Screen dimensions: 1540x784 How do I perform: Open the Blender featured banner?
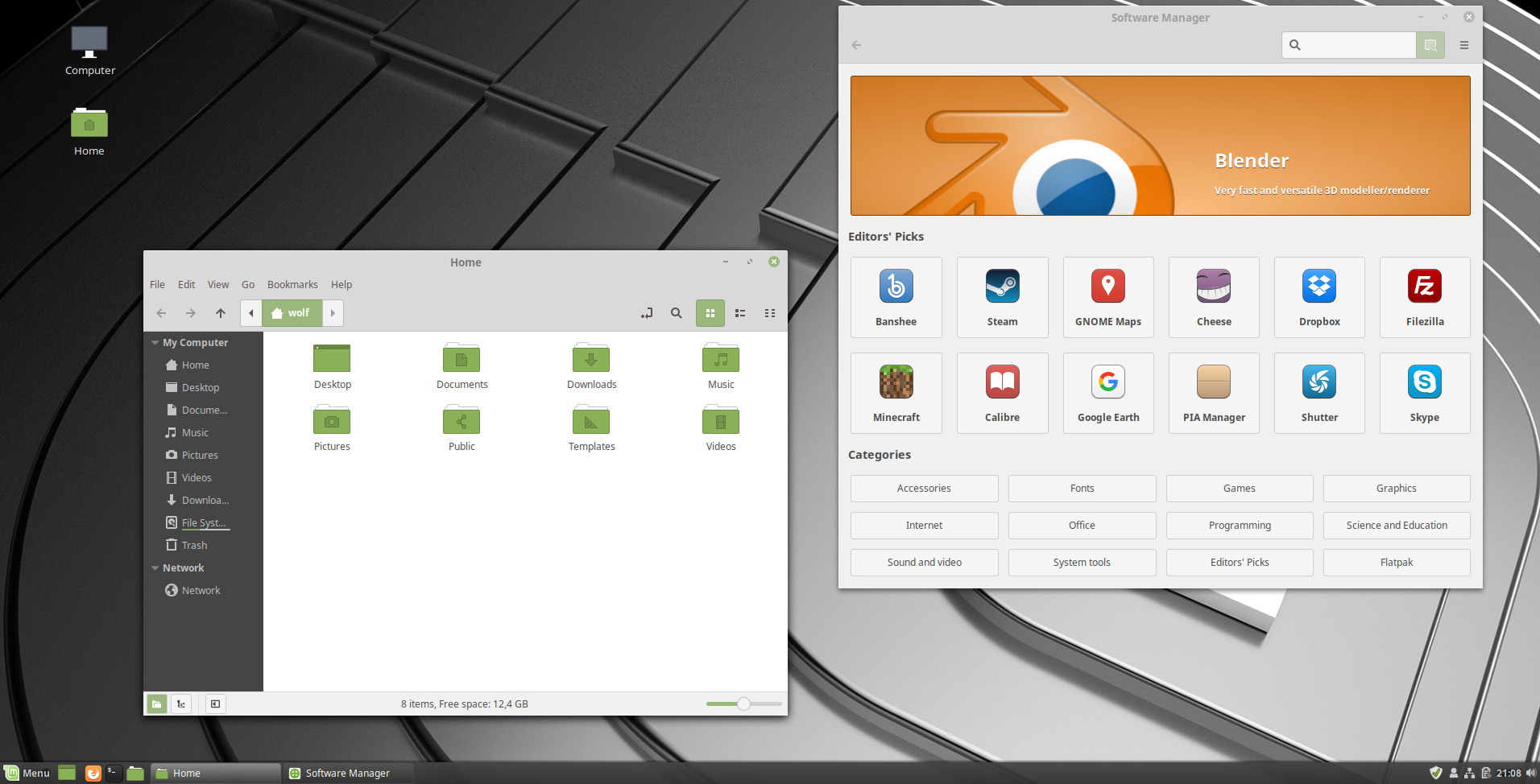[1160, 146]
